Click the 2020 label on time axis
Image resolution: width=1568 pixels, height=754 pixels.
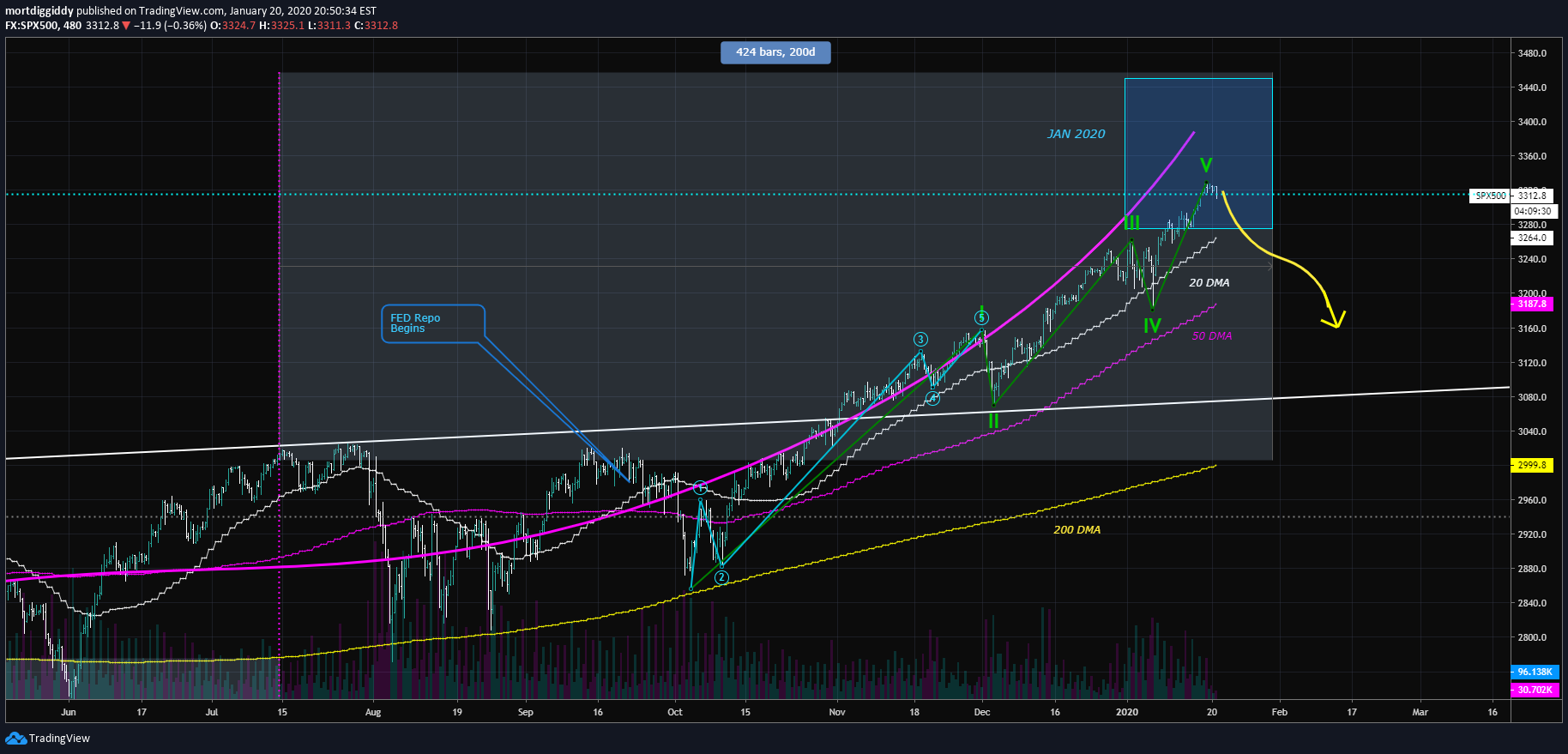tap(1127, 712)
